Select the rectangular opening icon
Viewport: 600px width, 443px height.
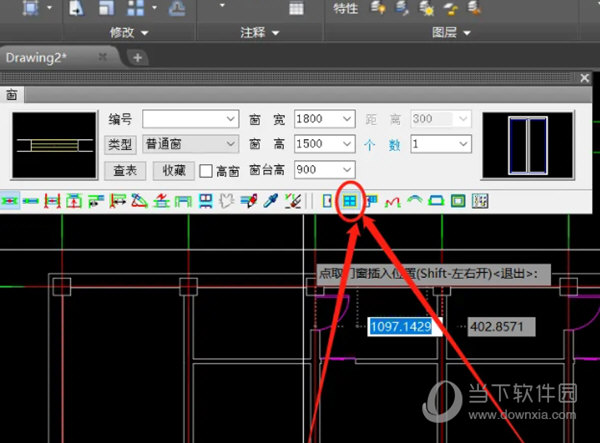pos(458,201)
